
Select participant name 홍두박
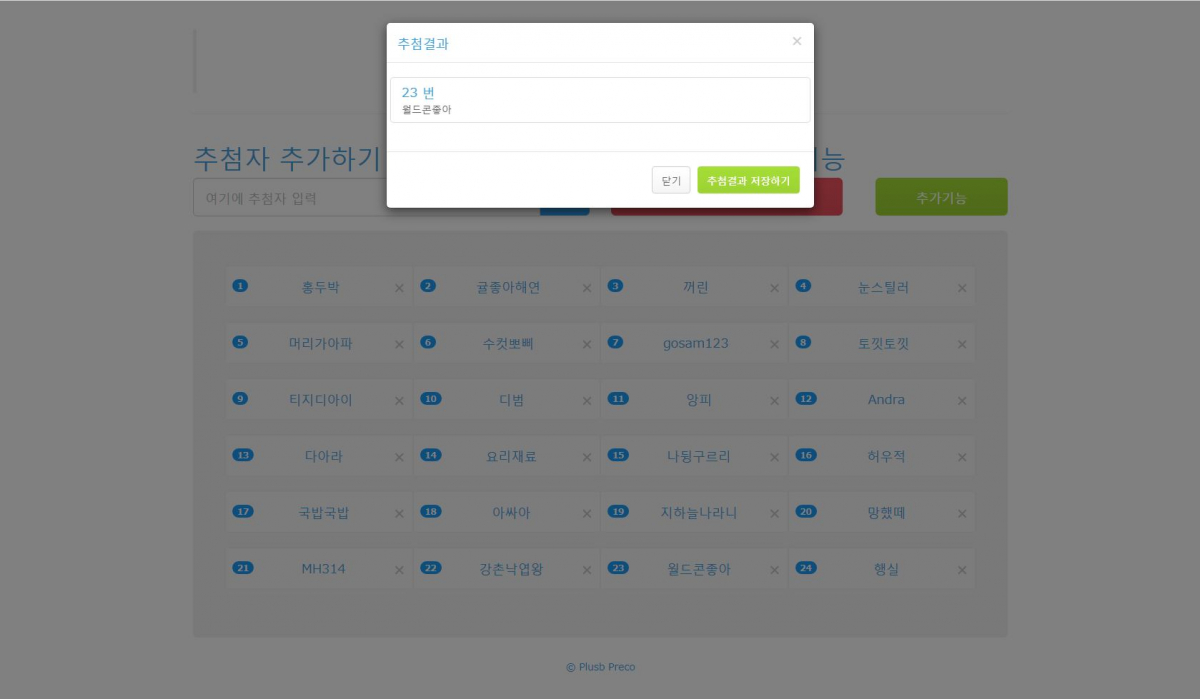321,287
